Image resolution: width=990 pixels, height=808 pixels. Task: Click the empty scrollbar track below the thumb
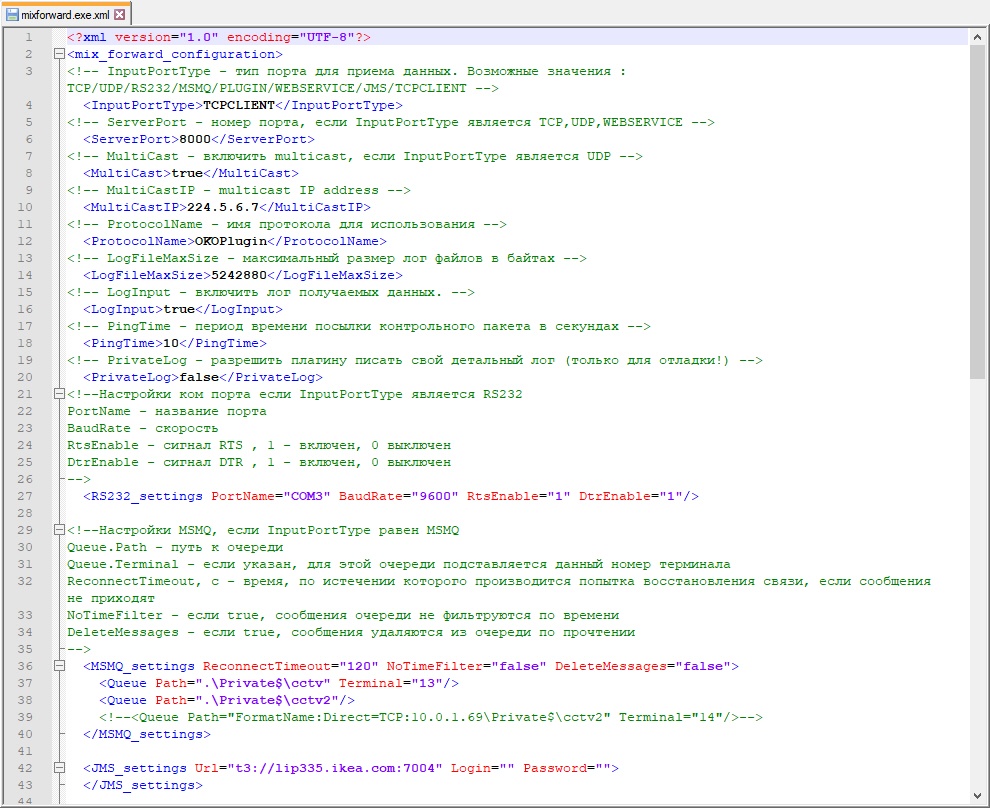[x=978, y=600]
